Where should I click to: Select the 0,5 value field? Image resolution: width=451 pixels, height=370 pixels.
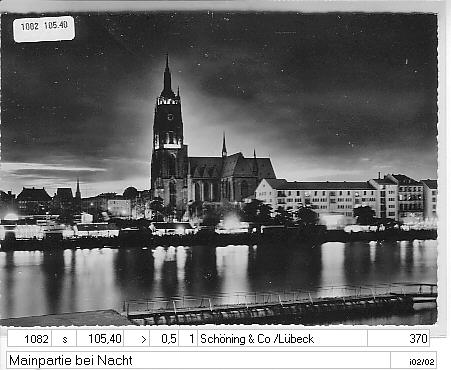164,339
